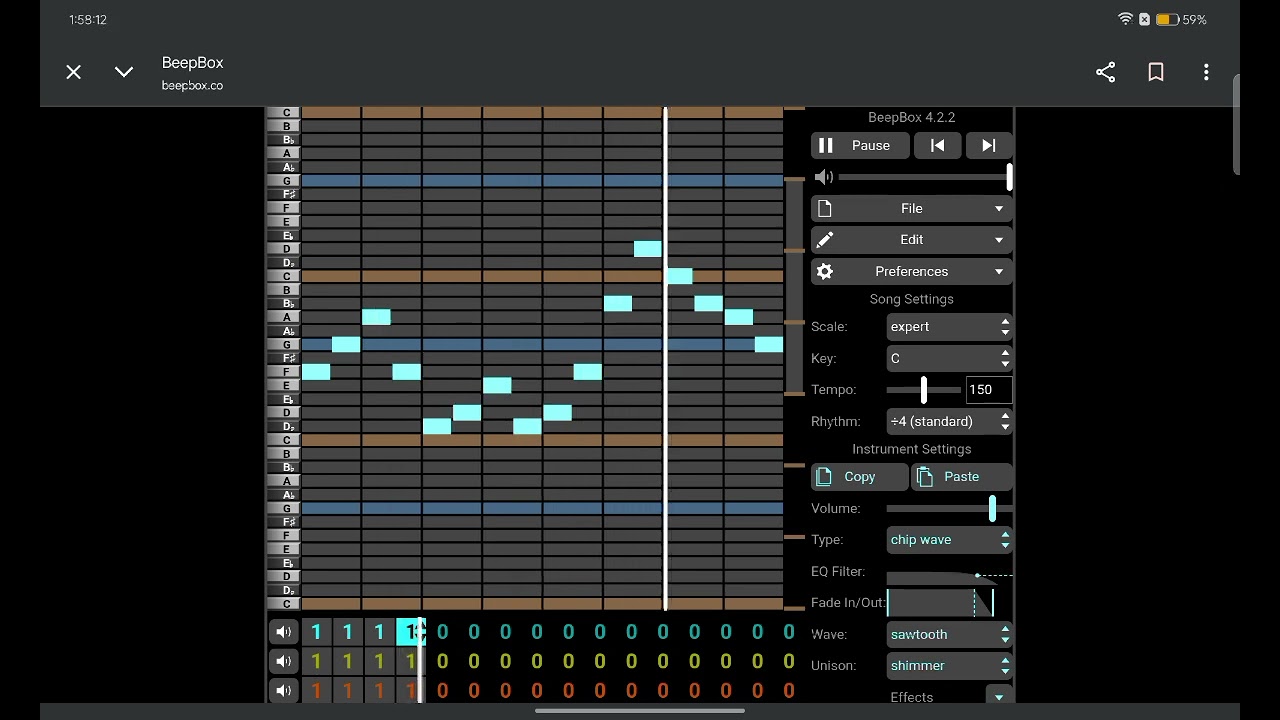Click the Wi-Fi icon in status bar
Screen dimensions: 1280x720
1125,19
